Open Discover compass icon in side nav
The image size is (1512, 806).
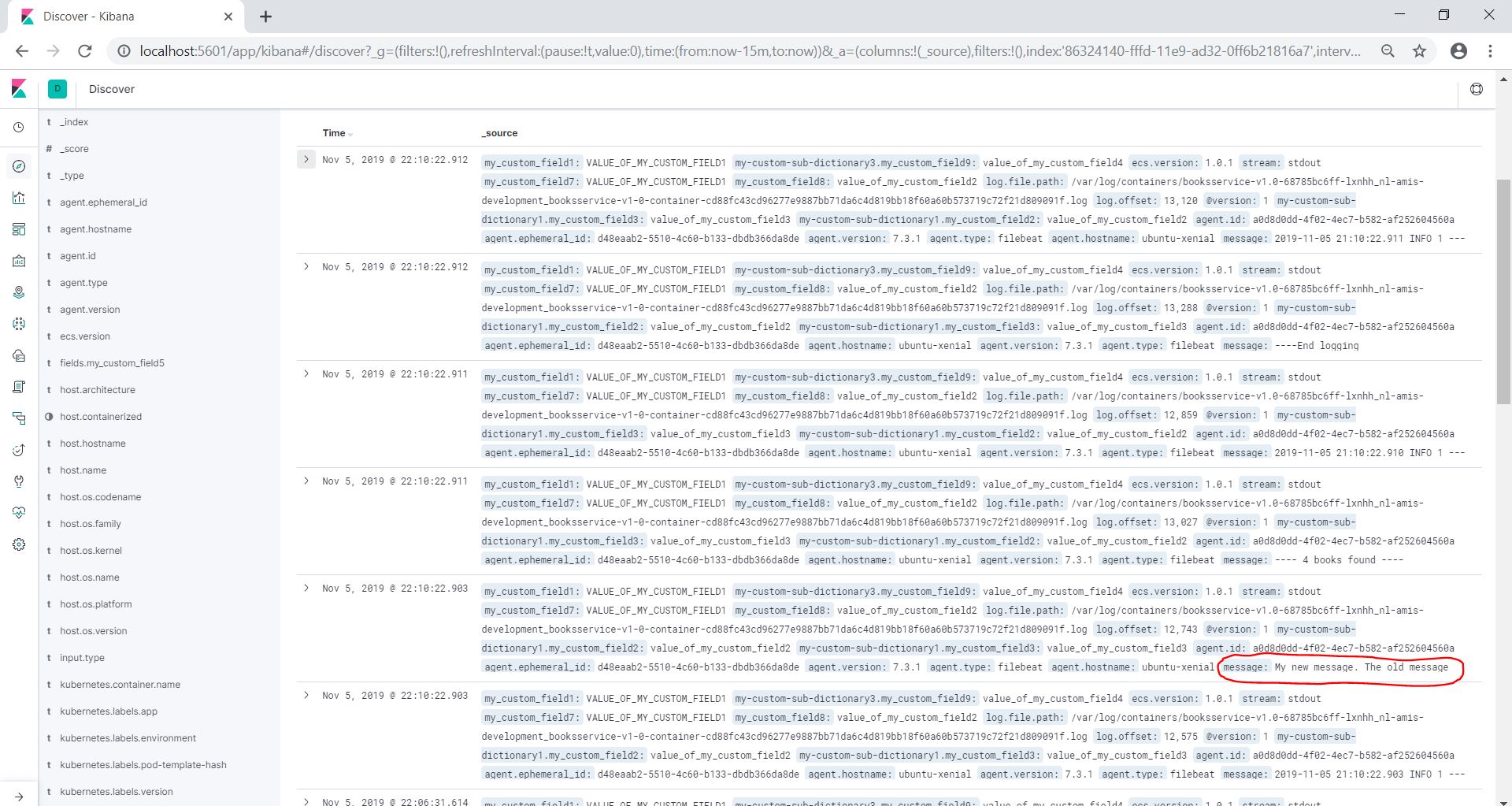(19, 166)
